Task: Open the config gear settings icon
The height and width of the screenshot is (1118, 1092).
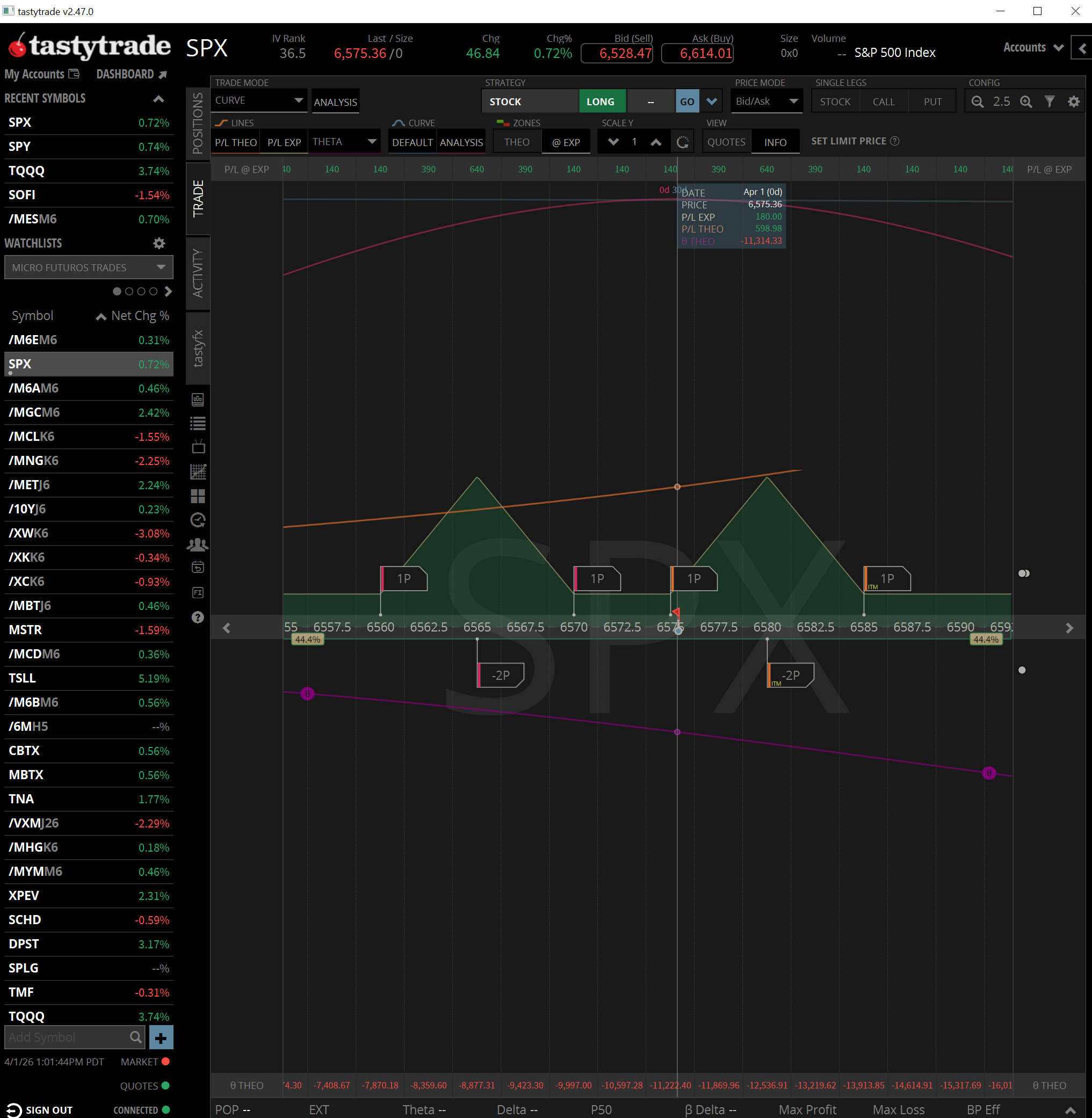Action: (x=1074, y=101)
